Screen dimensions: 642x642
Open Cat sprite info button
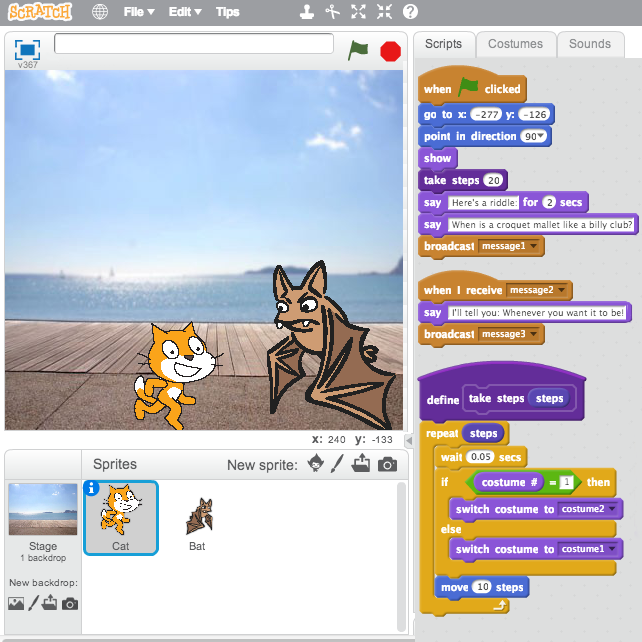point(91,488)
